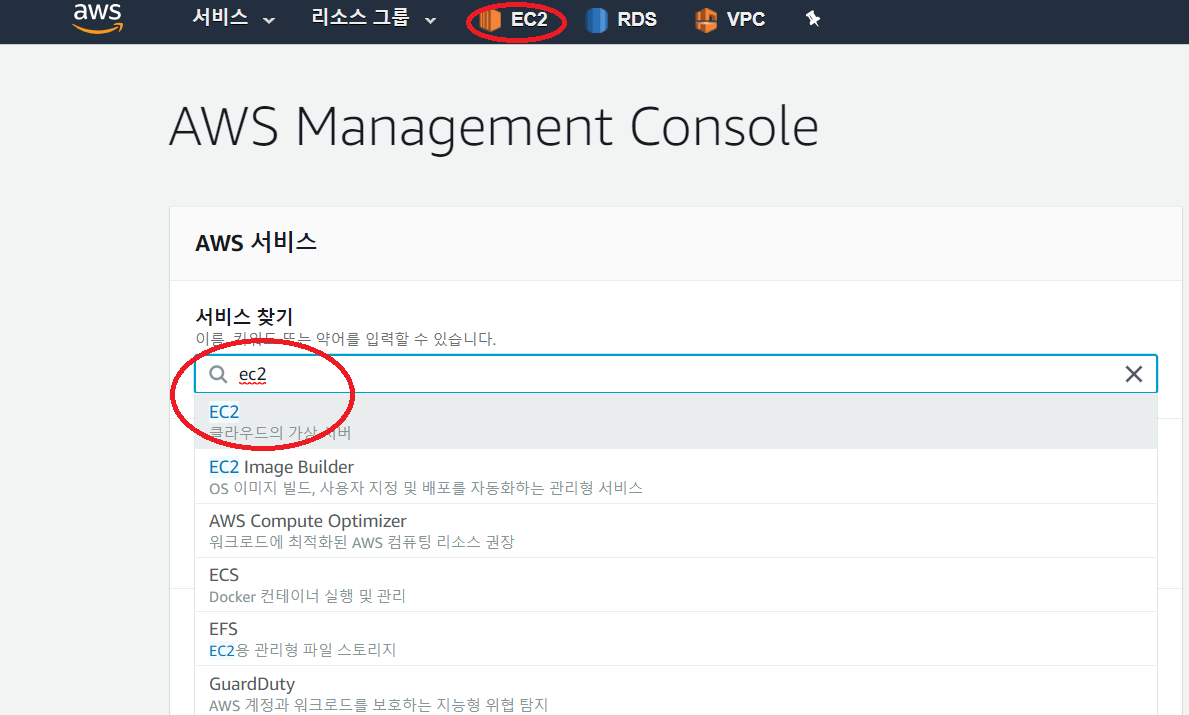
Task: Select ECS result in suggestions
Action: (x=676, y=585)
